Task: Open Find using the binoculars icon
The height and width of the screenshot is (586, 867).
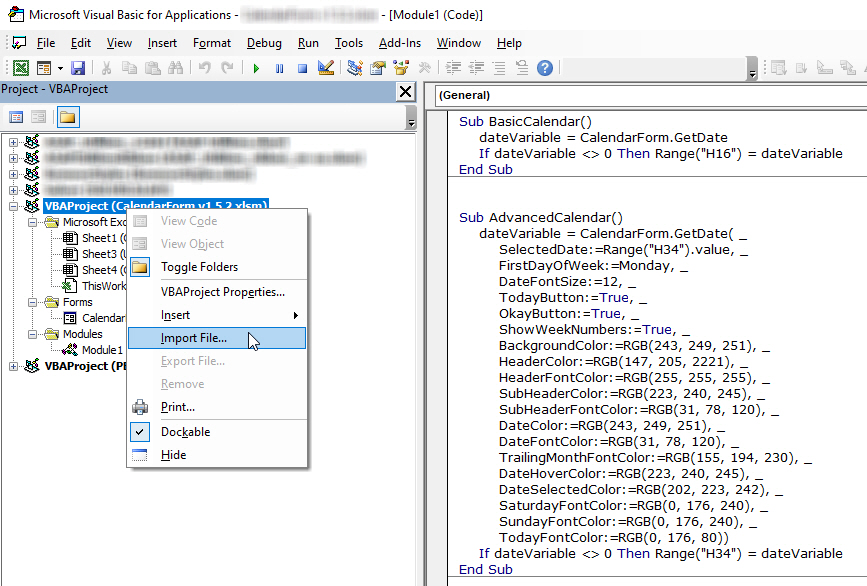Action: click(175, 68)
